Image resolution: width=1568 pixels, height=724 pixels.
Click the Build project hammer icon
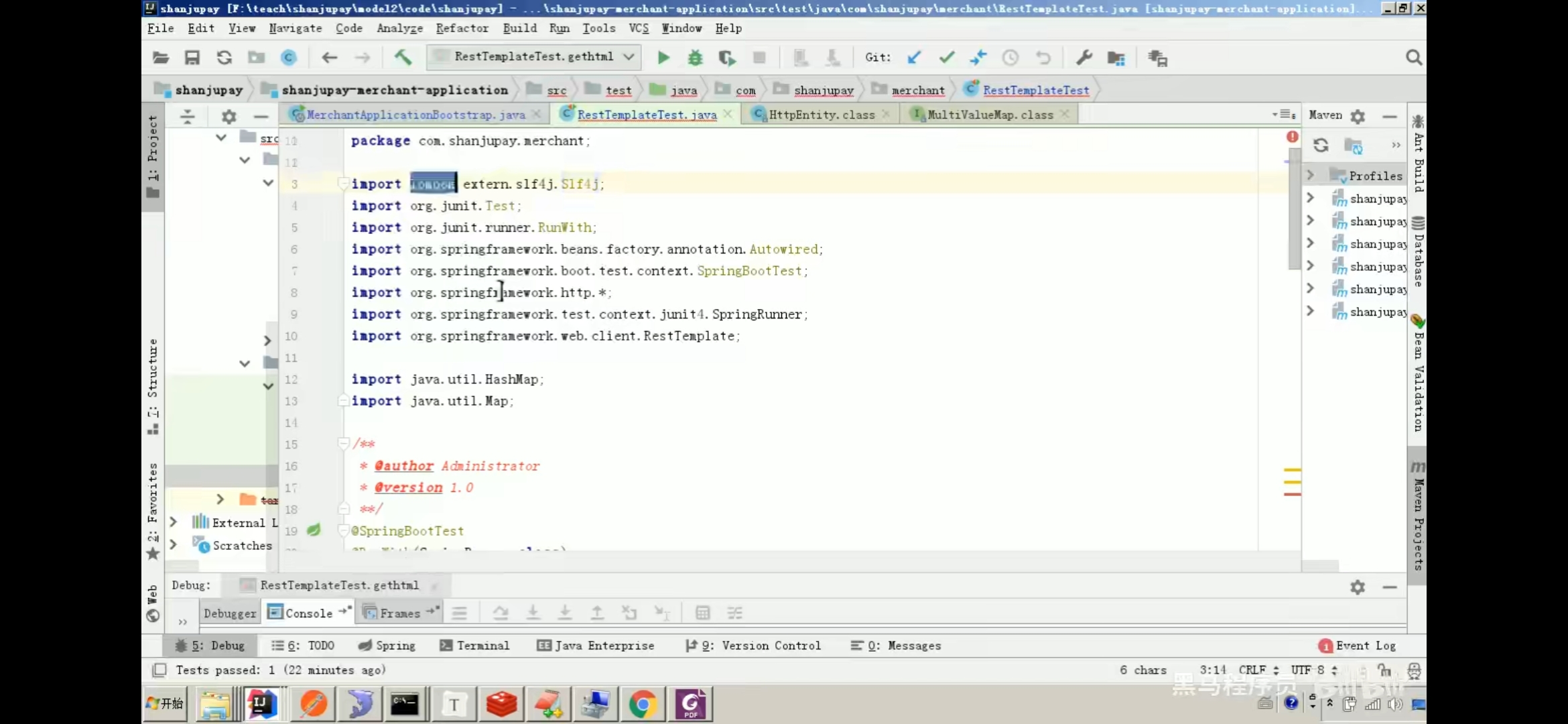pos(403,58)
